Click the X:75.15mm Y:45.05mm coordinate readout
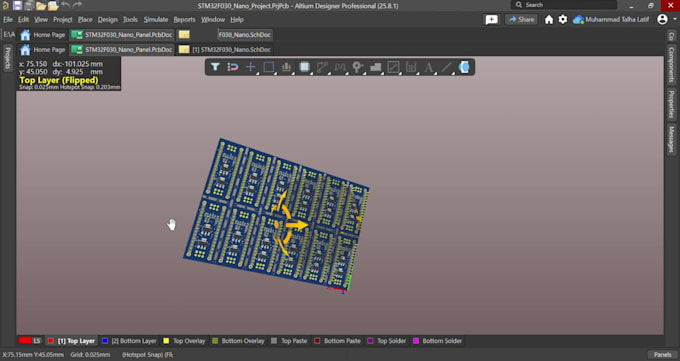 [x=33, y=354]
